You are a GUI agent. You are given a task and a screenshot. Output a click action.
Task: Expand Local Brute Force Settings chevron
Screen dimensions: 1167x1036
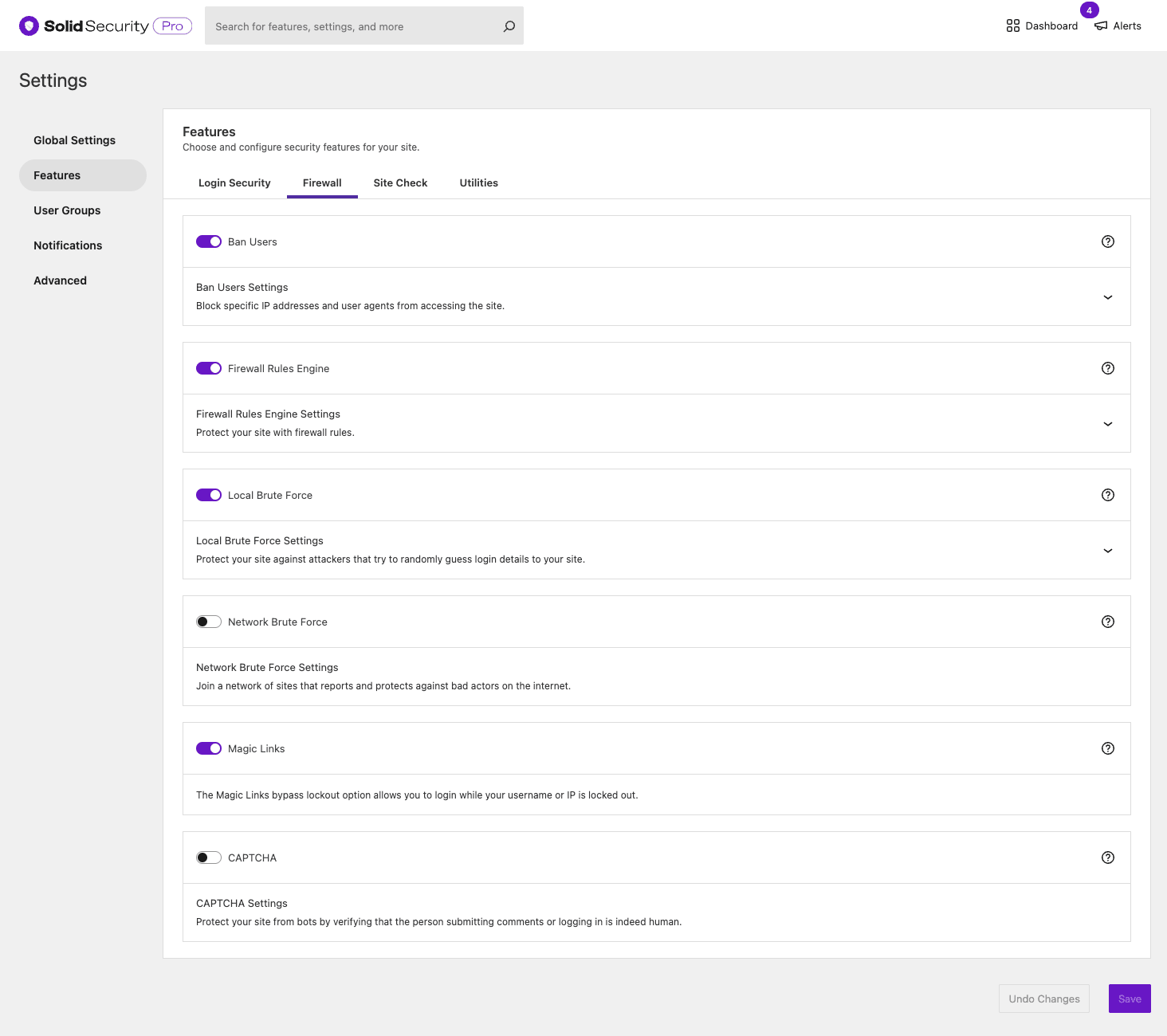tap(1108, 551)
